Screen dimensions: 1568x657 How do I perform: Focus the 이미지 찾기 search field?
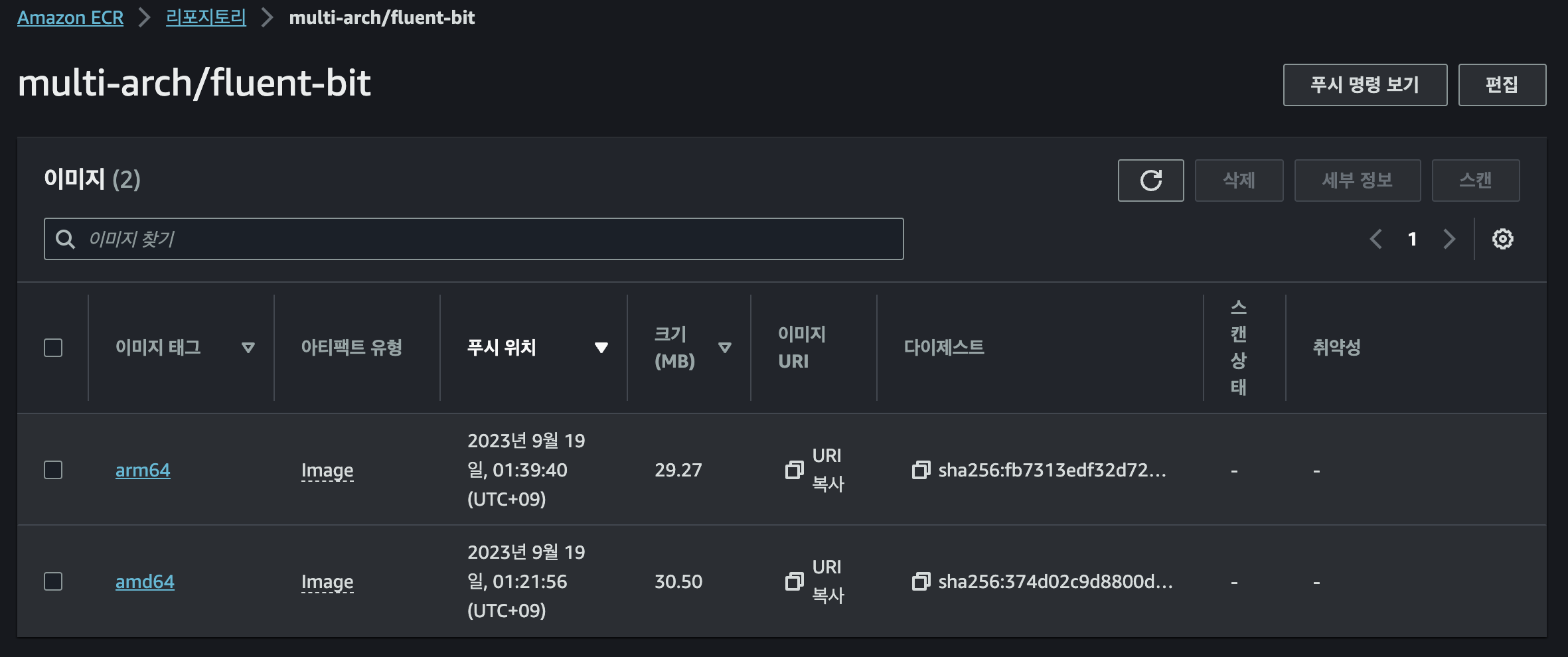point(474,239)
